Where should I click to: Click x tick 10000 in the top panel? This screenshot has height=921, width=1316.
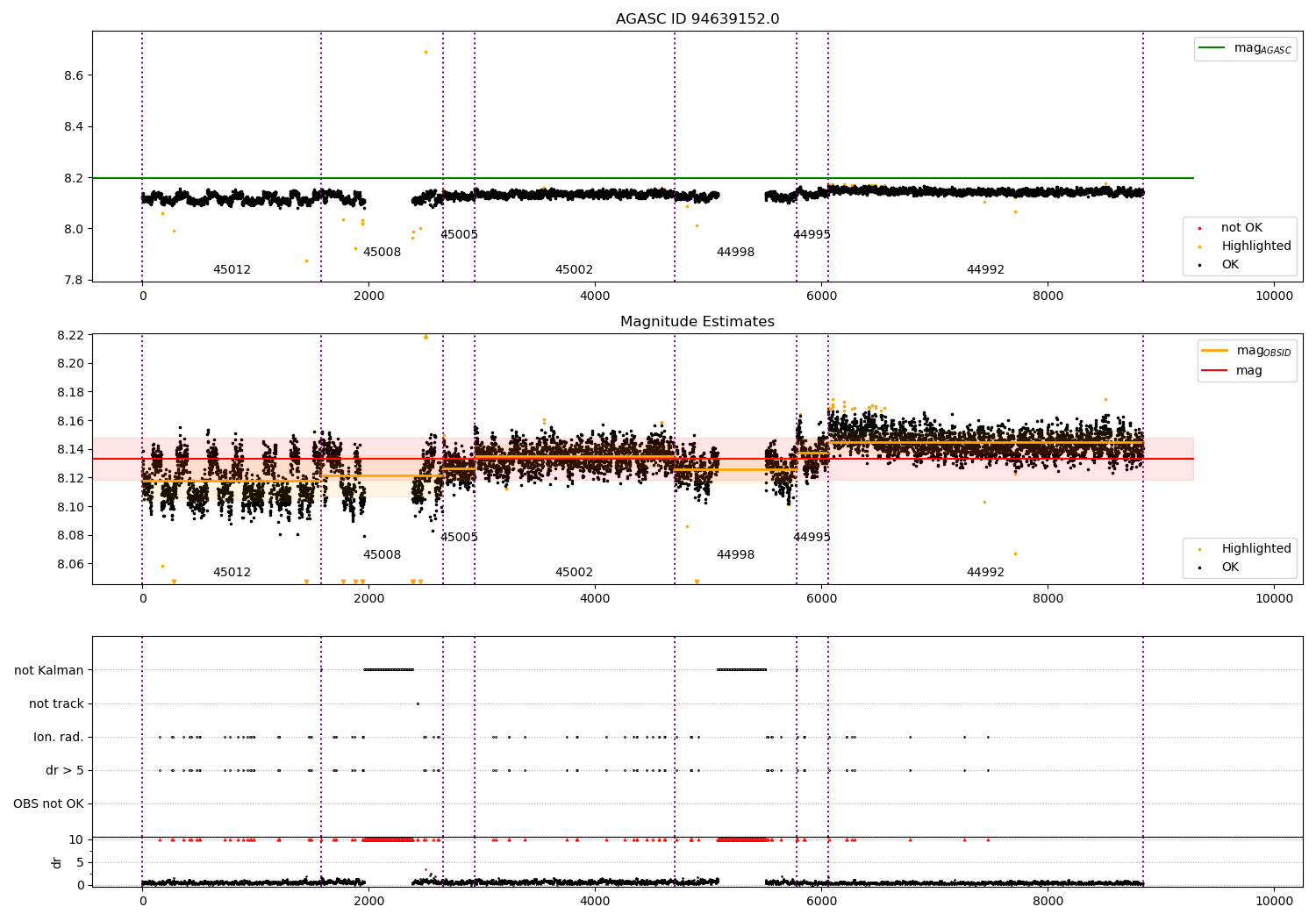(x=1274, y=296)
